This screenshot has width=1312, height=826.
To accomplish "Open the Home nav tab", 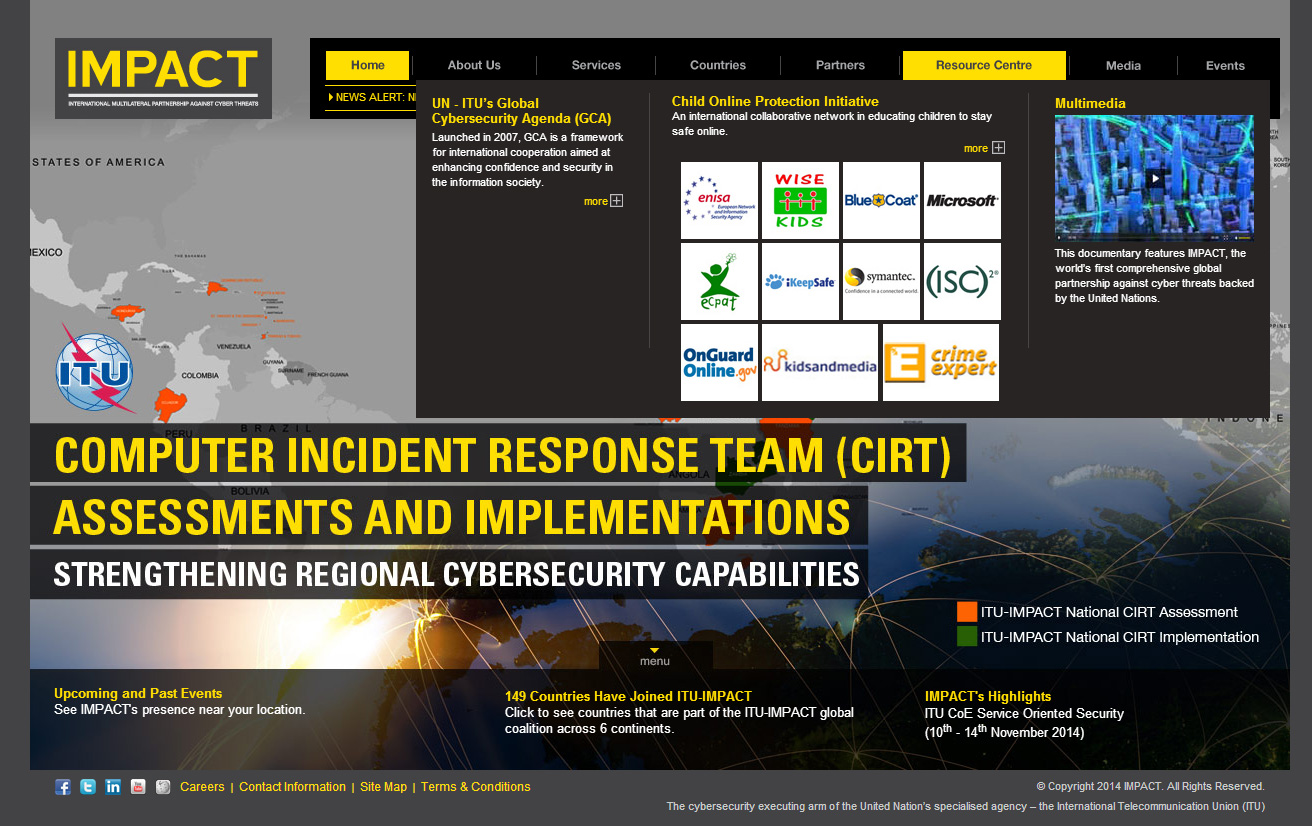I will pos(368,65).
